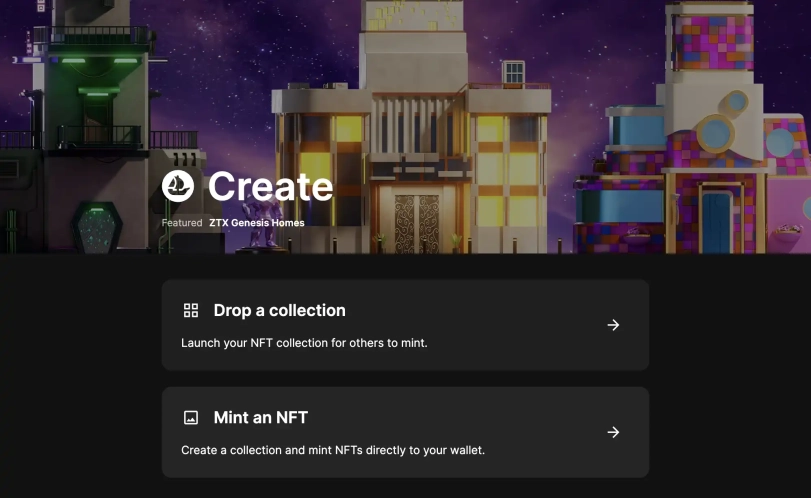Click the "Featured" label under Create
Image resolution: width=811 pixels, height=498 pixels.
182,223
